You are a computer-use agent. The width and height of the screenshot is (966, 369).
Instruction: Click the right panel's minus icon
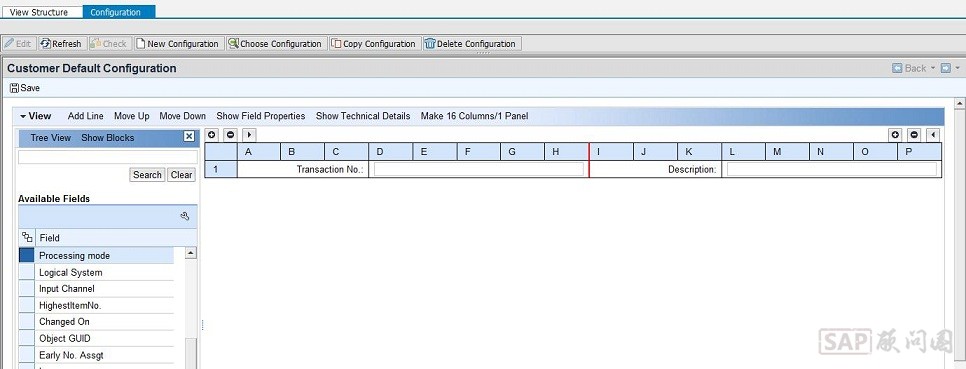(914, 135)
